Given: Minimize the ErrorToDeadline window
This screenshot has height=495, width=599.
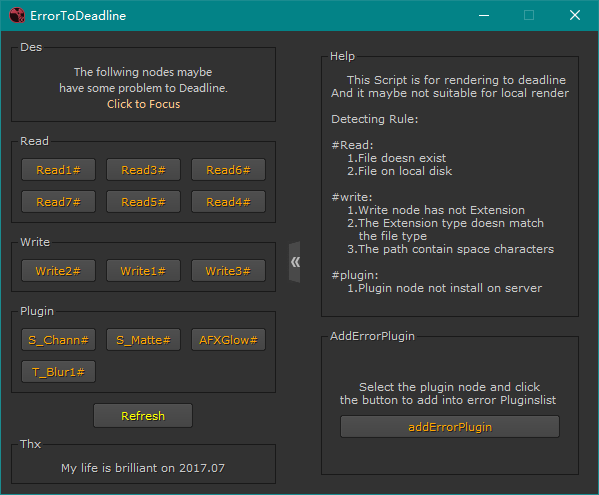Looking at the screenshot, I should (484, 15).
